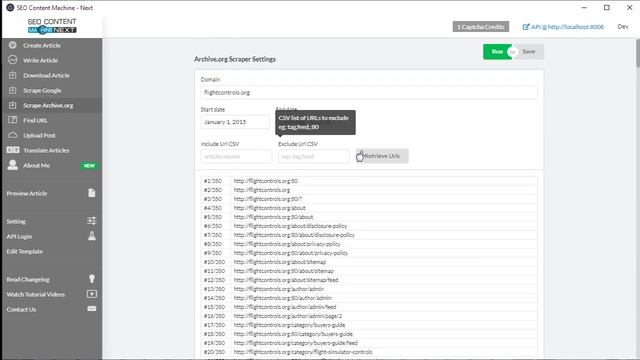Select row #15/350 author/admin/feed
Viewport: 640px width, 360px height.
(370, 307)
